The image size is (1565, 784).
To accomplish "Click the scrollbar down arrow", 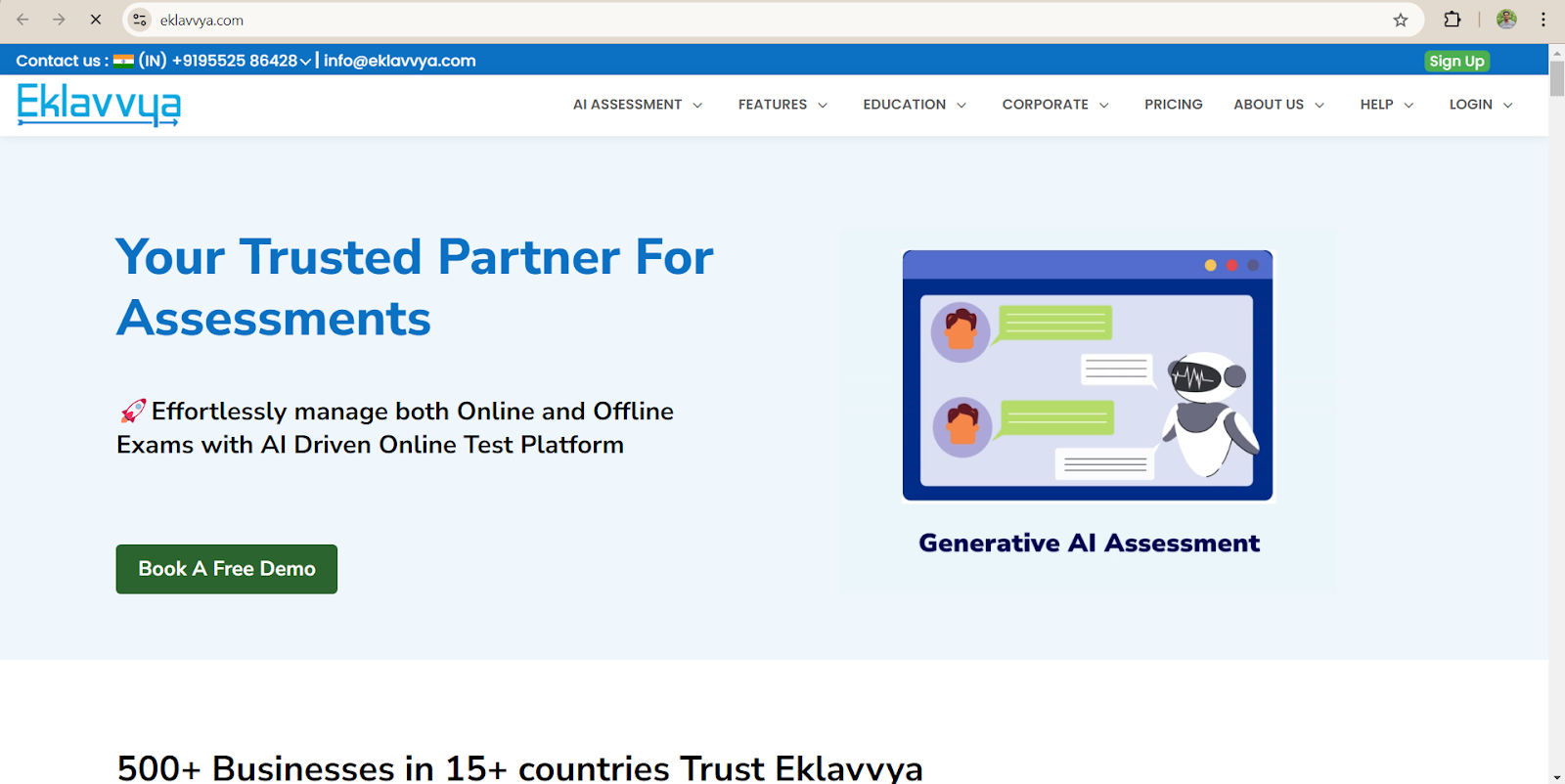I will 1557,777.
